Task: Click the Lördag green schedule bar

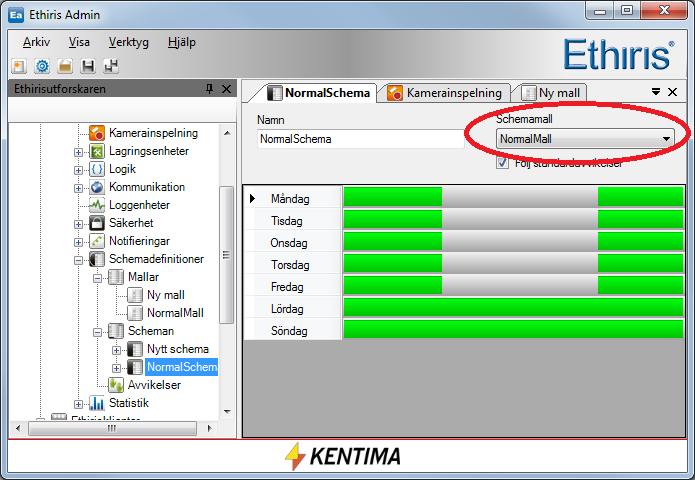Action: click(513, 307)
